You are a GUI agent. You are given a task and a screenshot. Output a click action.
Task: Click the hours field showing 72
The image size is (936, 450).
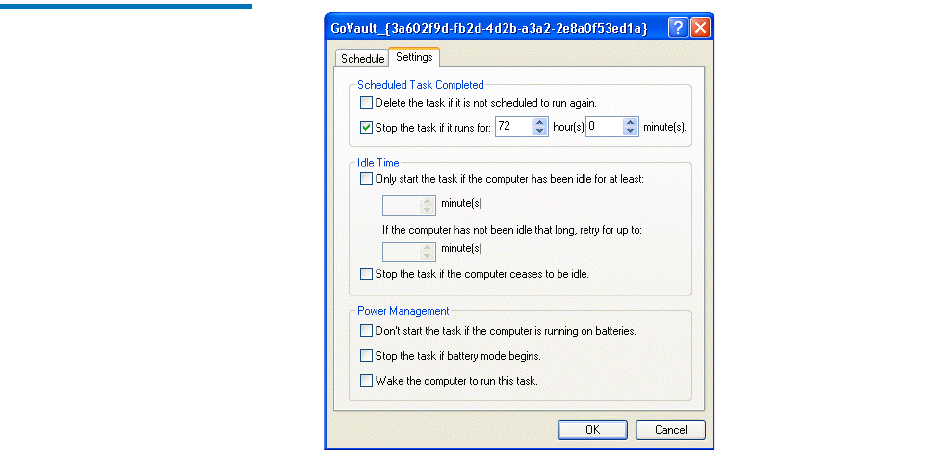click(512, 127)
